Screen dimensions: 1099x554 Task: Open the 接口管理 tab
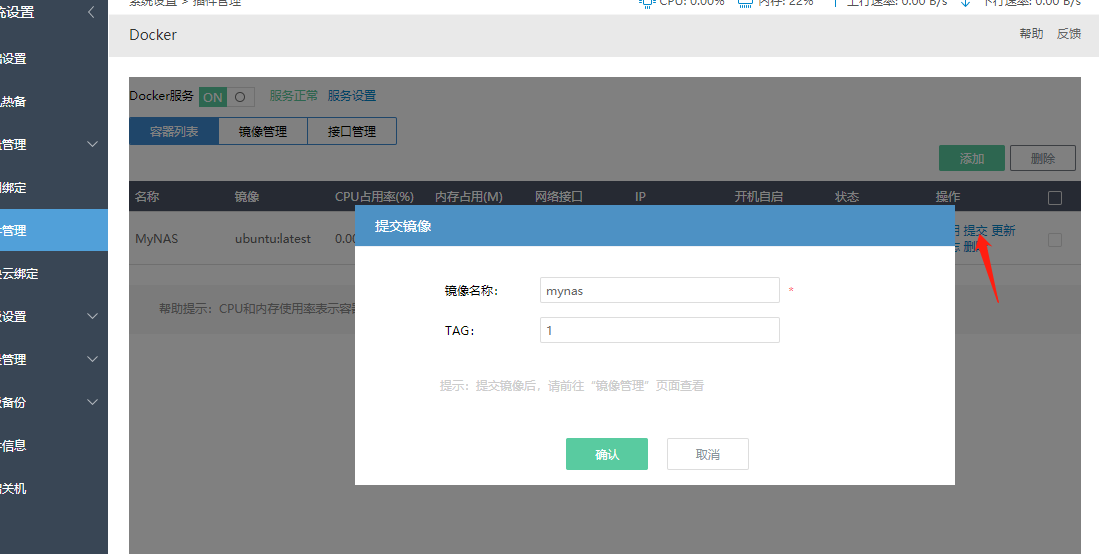352,131
